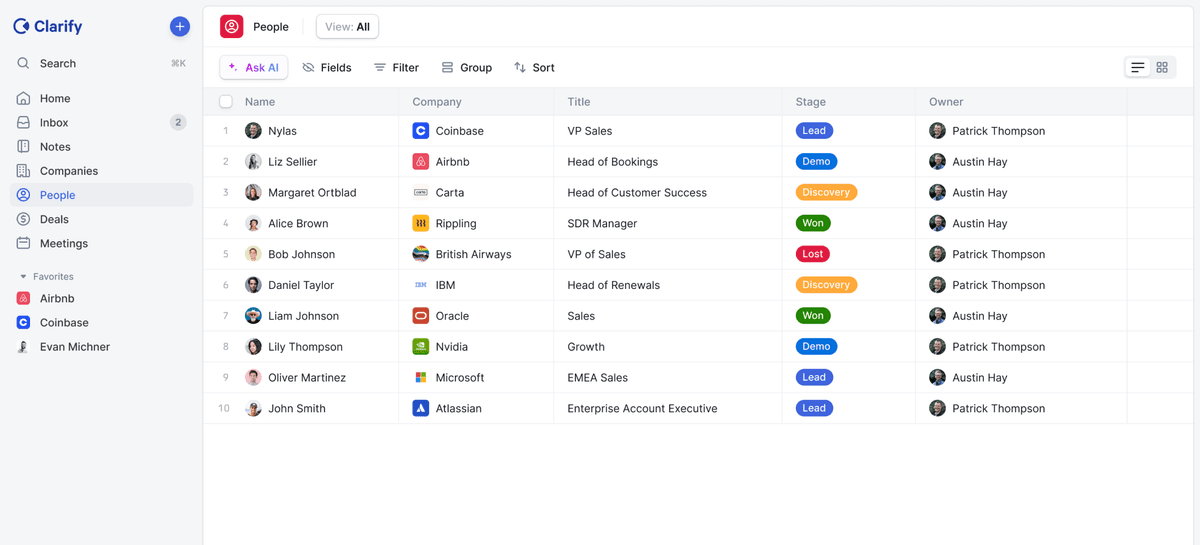The width and height of the screenshot is (1200, 545).
Task: Click the Discovery stage badge for Margaret Ortblad
Action: [x=826, y=192]
